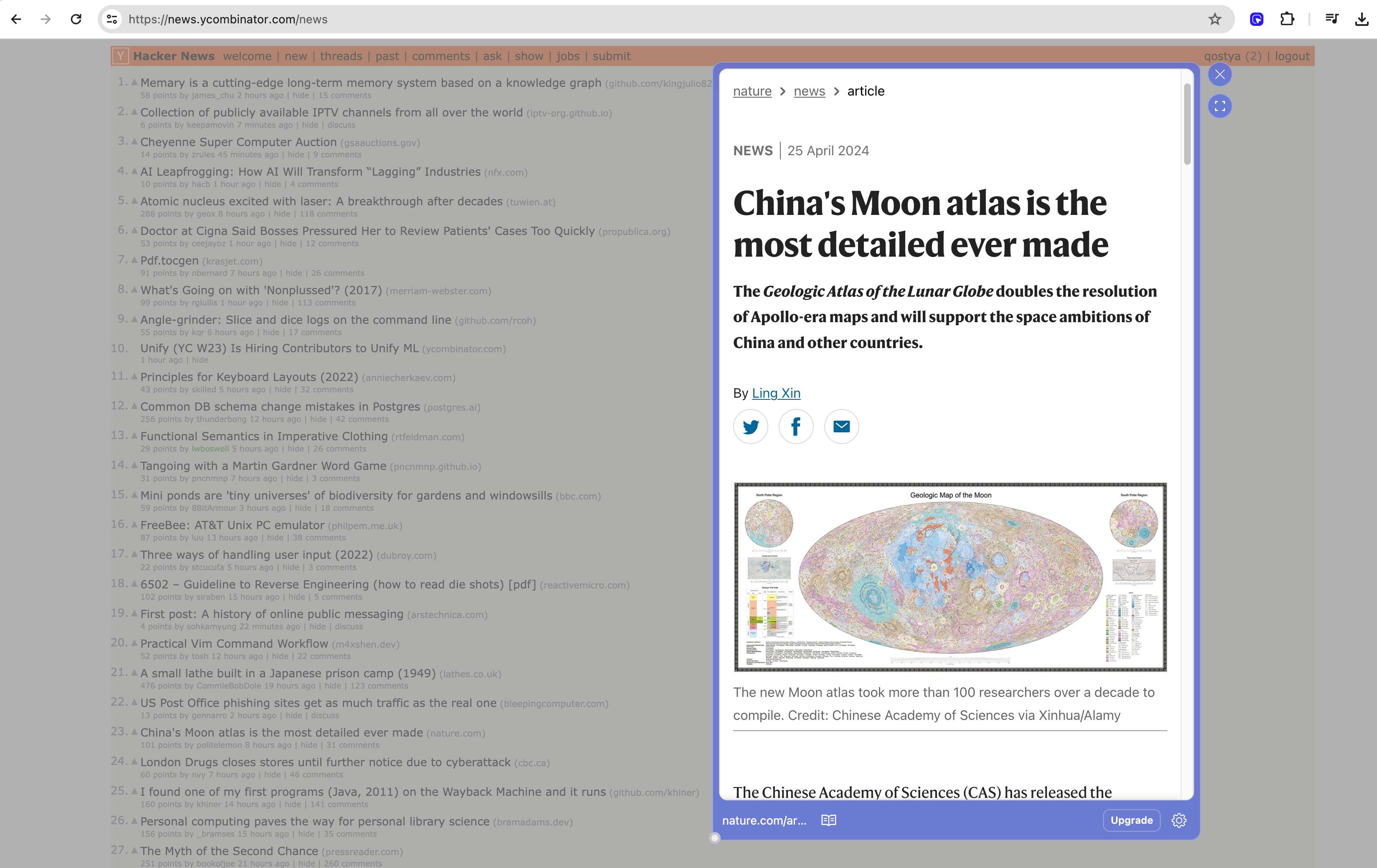Screen dimensions: 1377x868
Task: Open the comments page
Action: pos(440,56)
